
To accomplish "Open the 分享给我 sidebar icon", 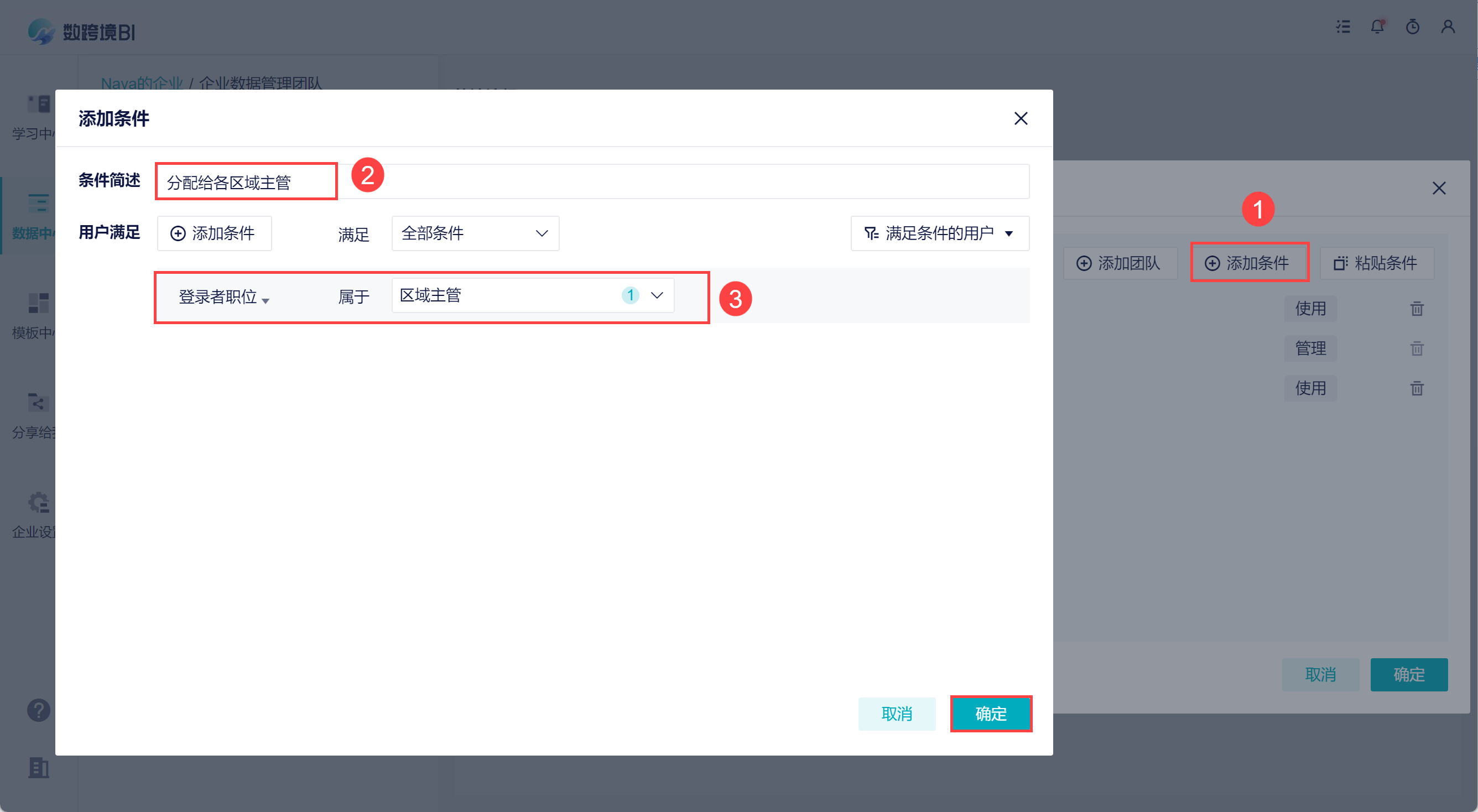I will pyautogui.click(x=38, y=402).
